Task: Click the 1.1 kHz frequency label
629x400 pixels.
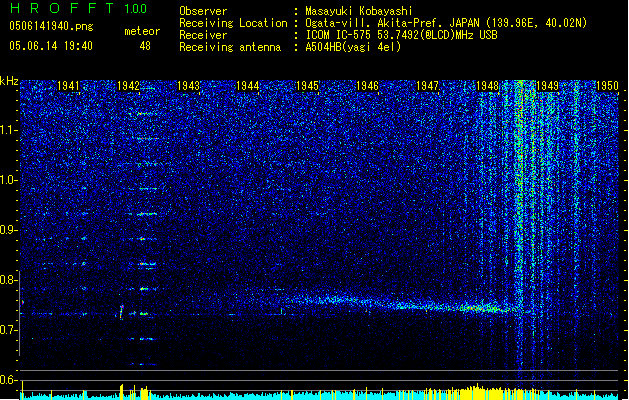Action: tap(8, 130)
